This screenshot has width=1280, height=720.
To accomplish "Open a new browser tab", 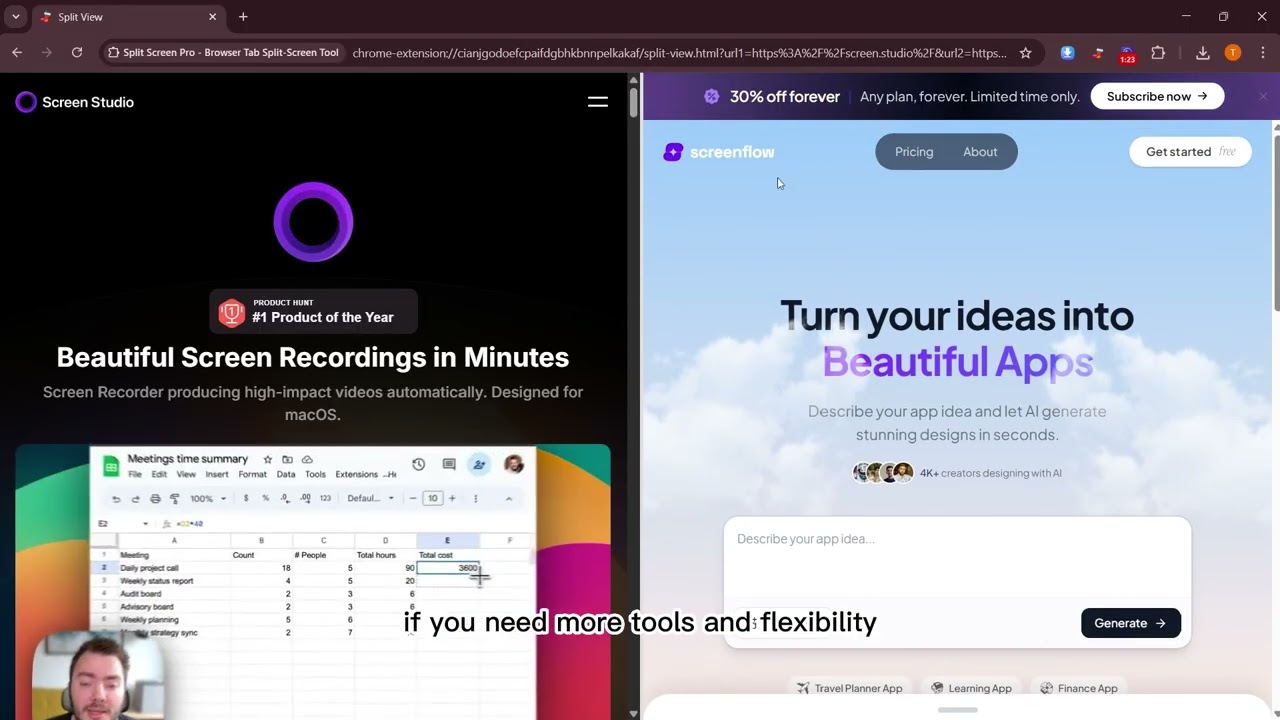I will [243, 17].
